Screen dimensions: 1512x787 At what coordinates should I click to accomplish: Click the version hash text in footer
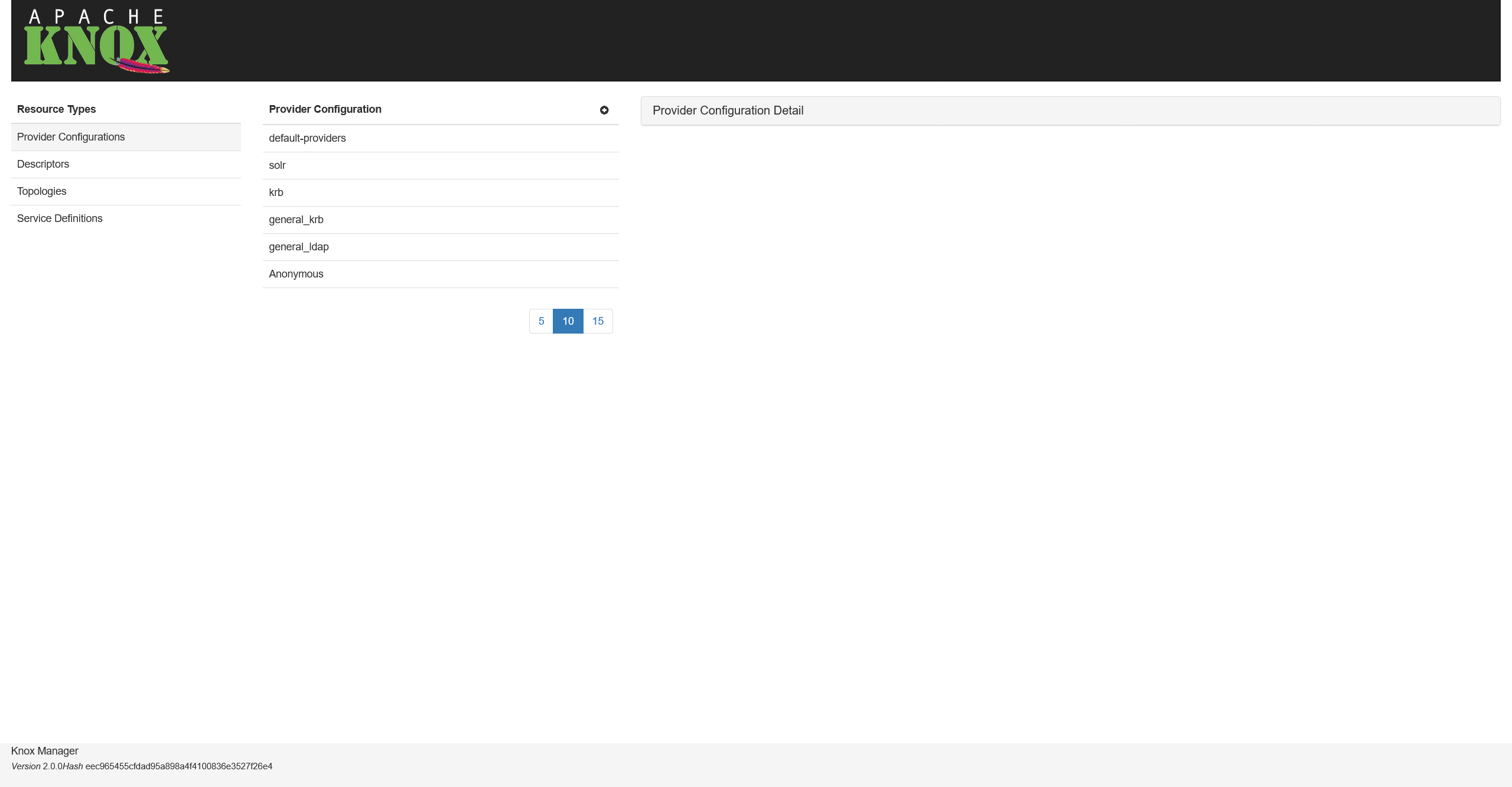(x=179, y=766)
